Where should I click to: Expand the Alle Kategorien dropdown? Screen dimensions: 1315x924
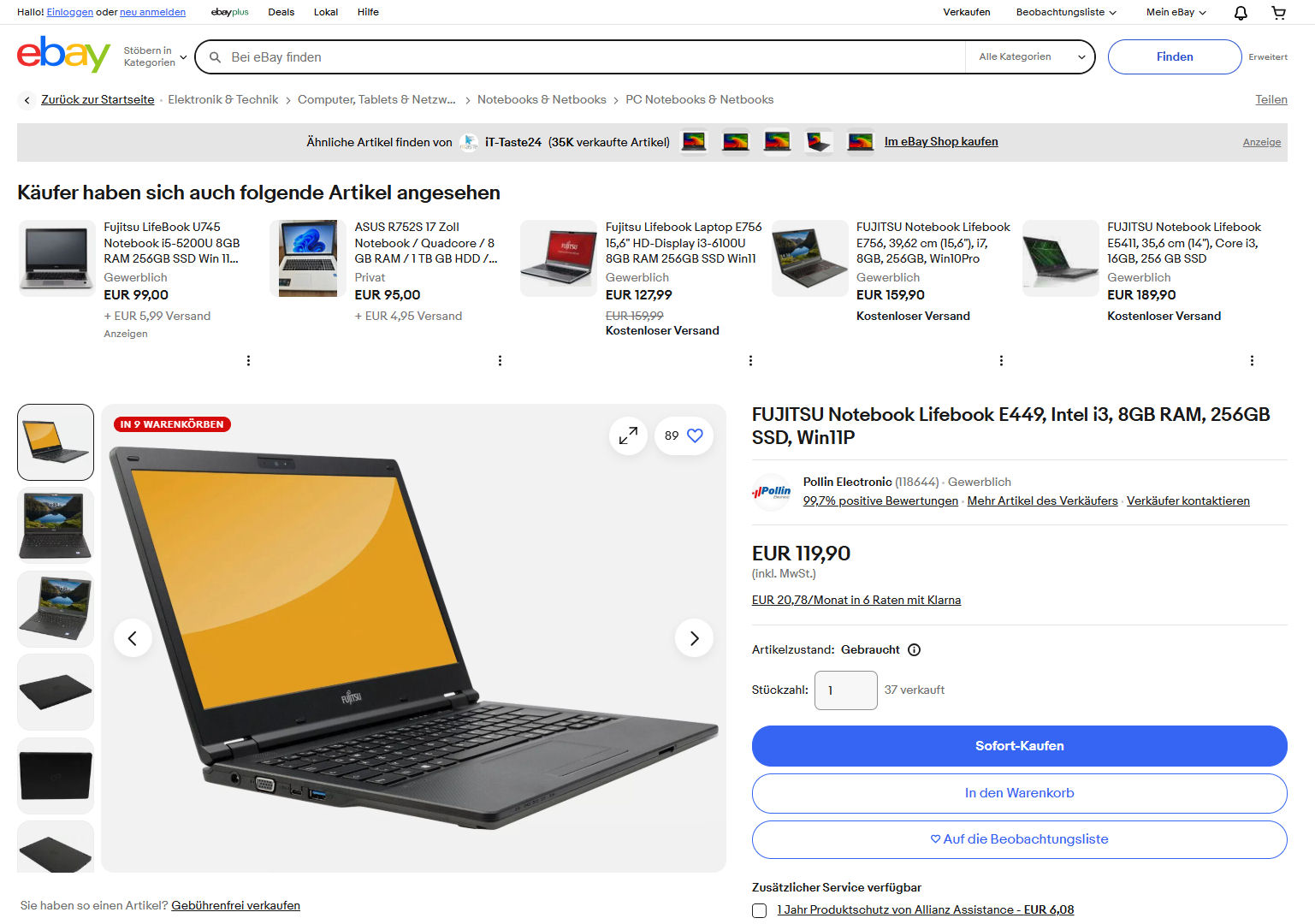click(x=1031, y=56)
